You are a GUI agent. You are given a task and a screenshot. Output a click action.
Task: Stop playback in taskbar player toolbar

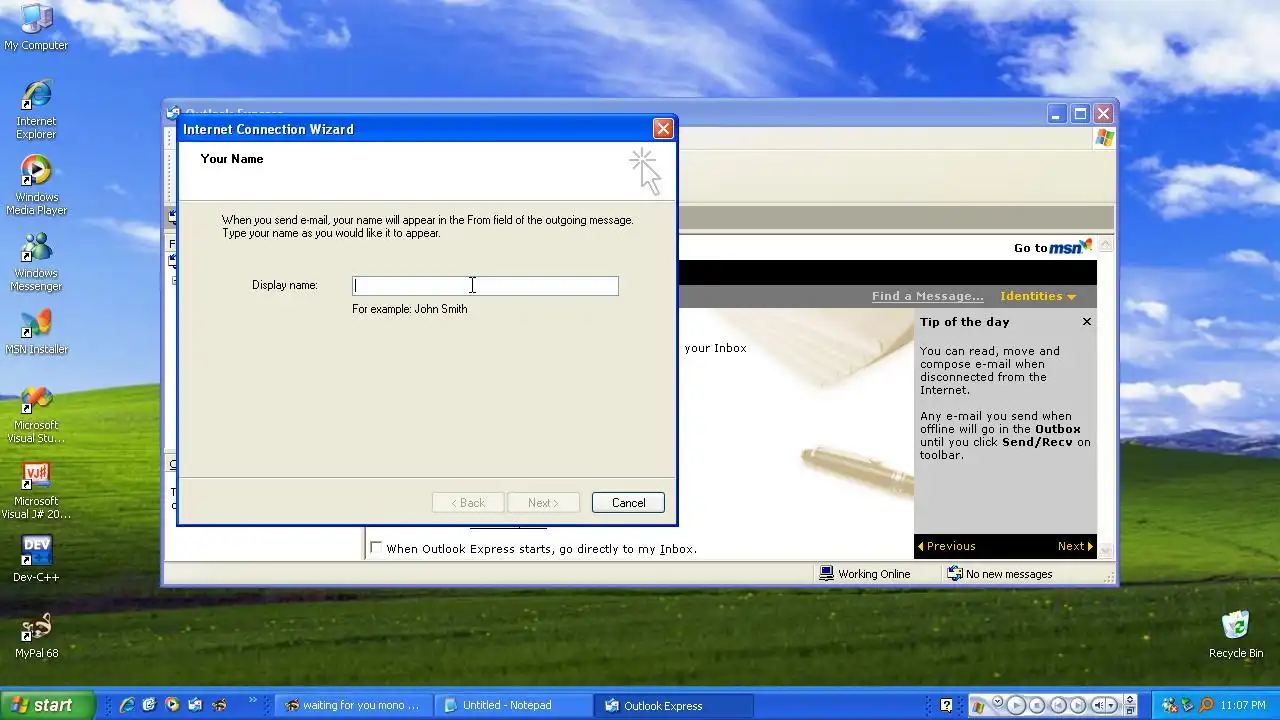1037,705
